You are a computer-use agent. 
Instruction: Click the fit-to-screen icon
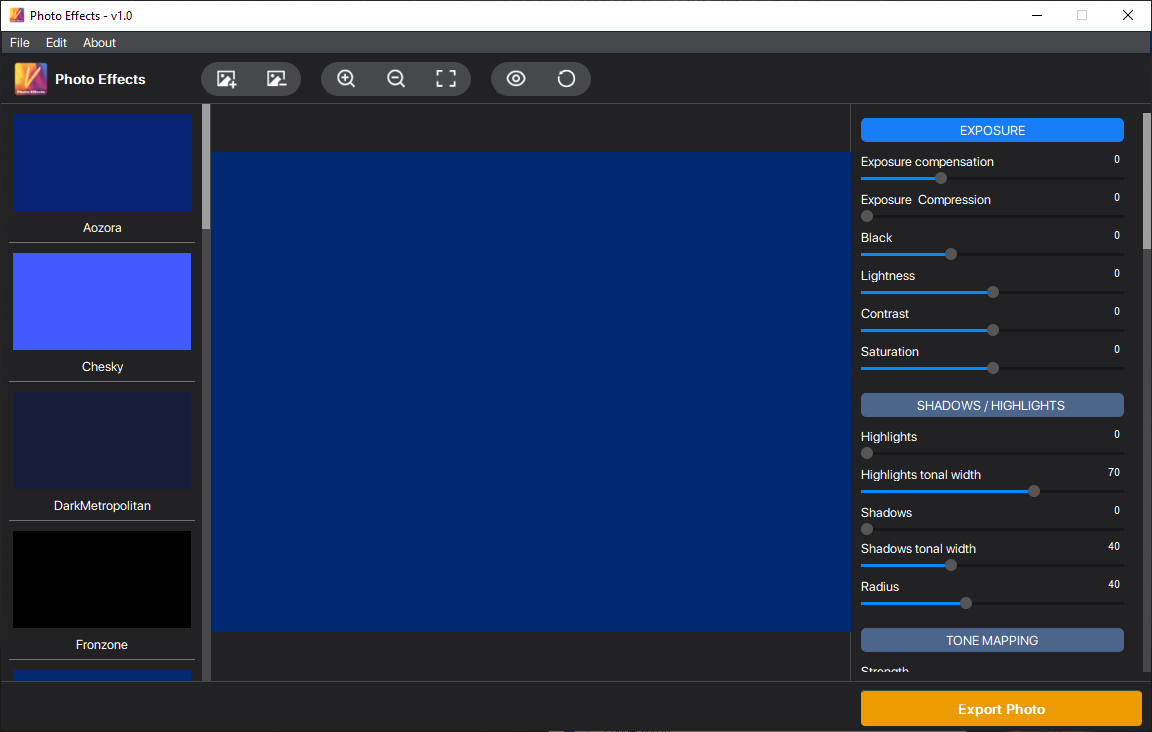click(x=446, y=79)
